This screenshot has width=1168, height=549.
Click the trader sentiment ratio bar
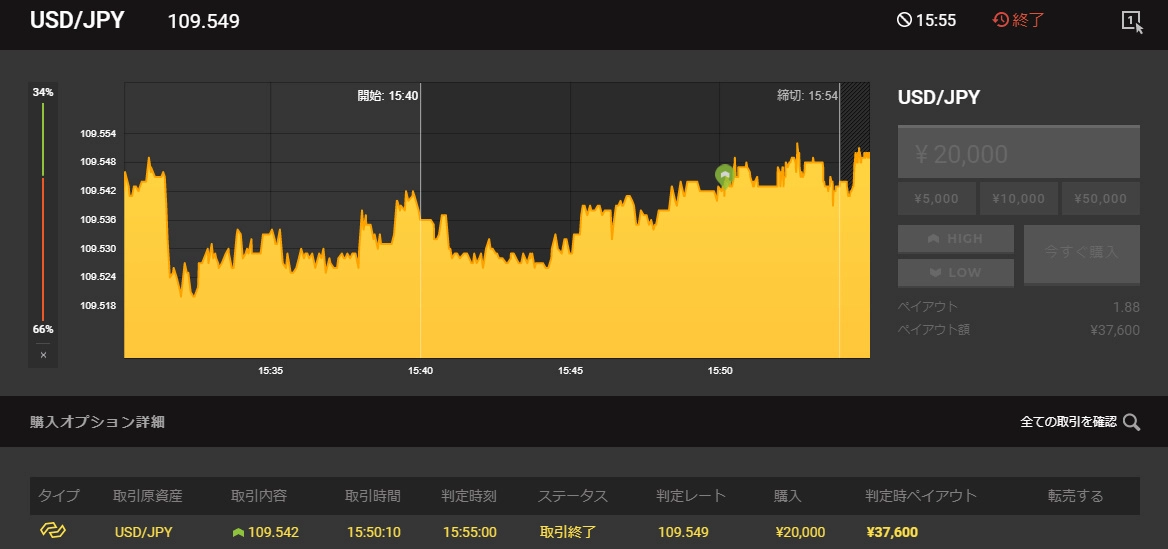coord(43,210)
